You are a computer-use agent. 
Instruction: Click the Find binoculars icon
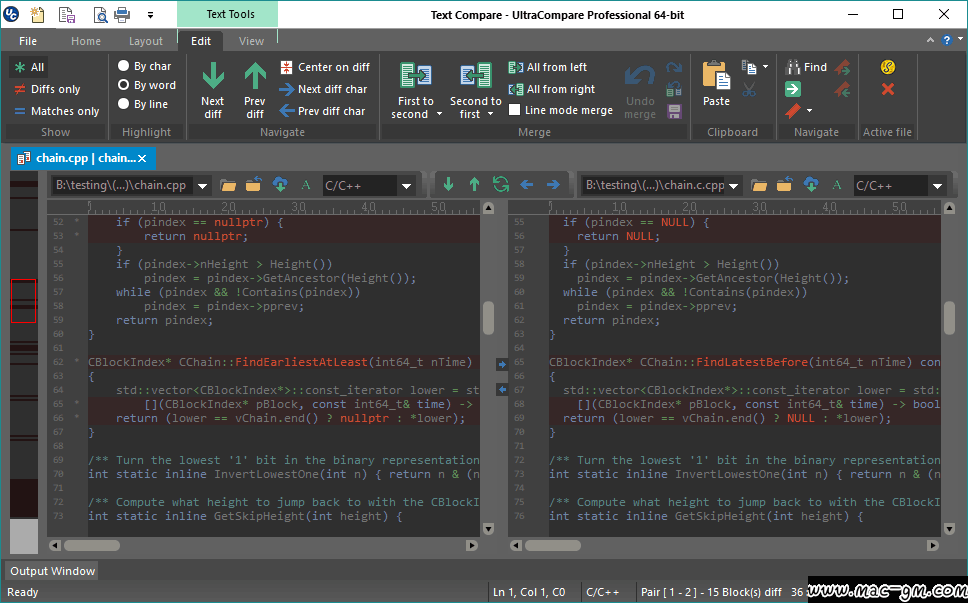pos(793,67)
